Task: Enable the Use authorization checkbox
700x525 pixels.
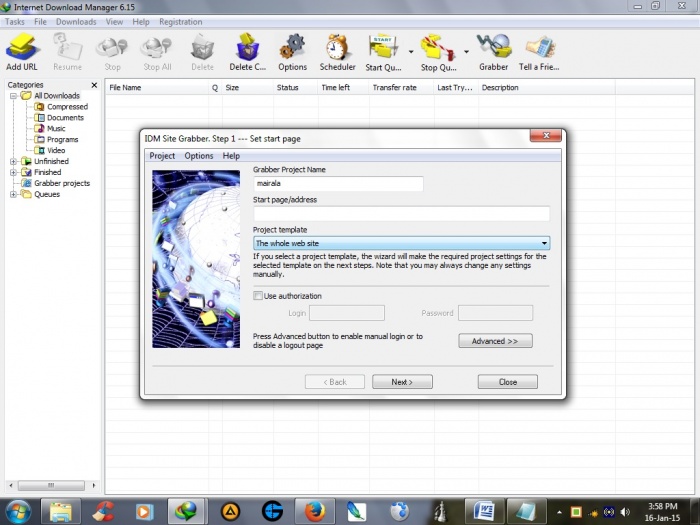Action: 258,296
